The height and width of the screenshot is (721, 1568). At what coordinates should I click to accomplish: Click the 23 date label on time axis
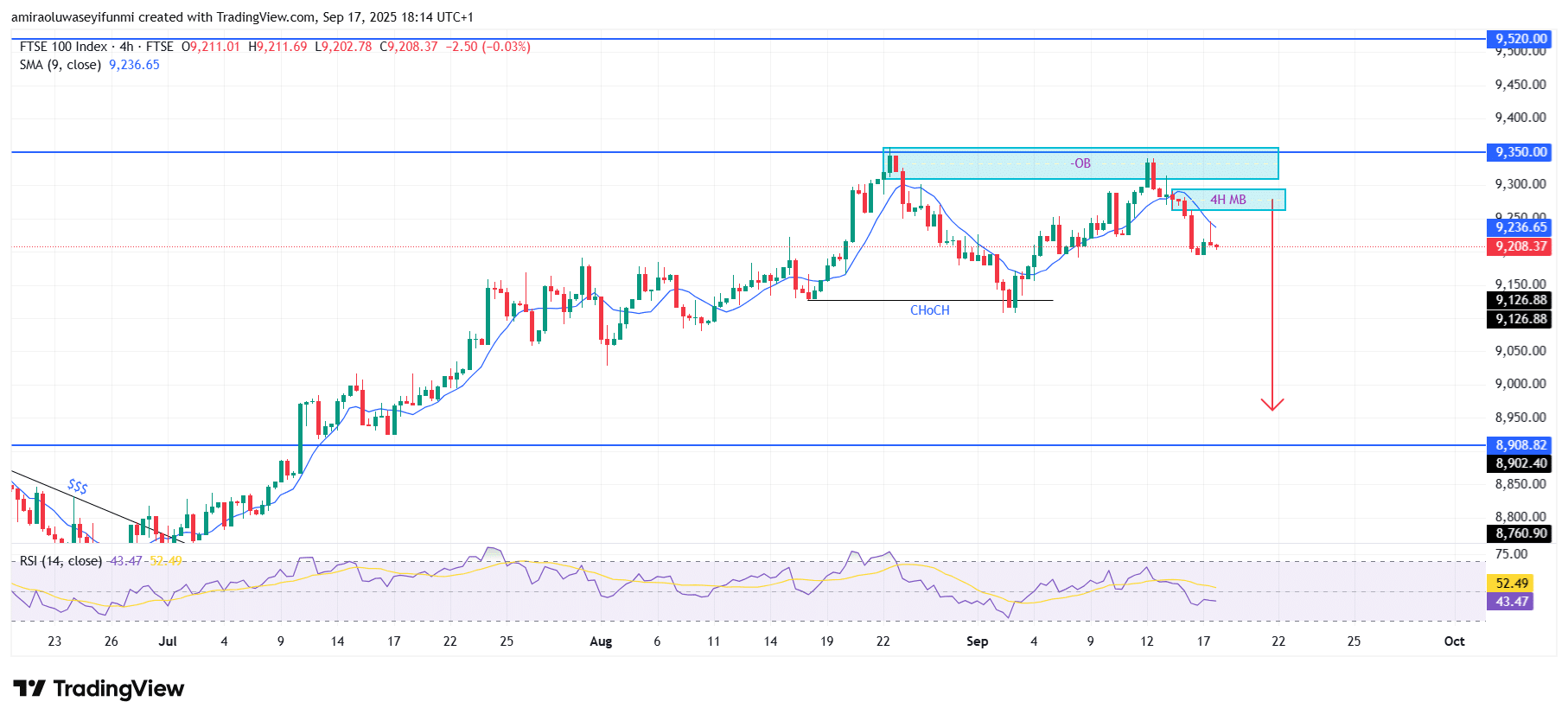click(54, 641)
